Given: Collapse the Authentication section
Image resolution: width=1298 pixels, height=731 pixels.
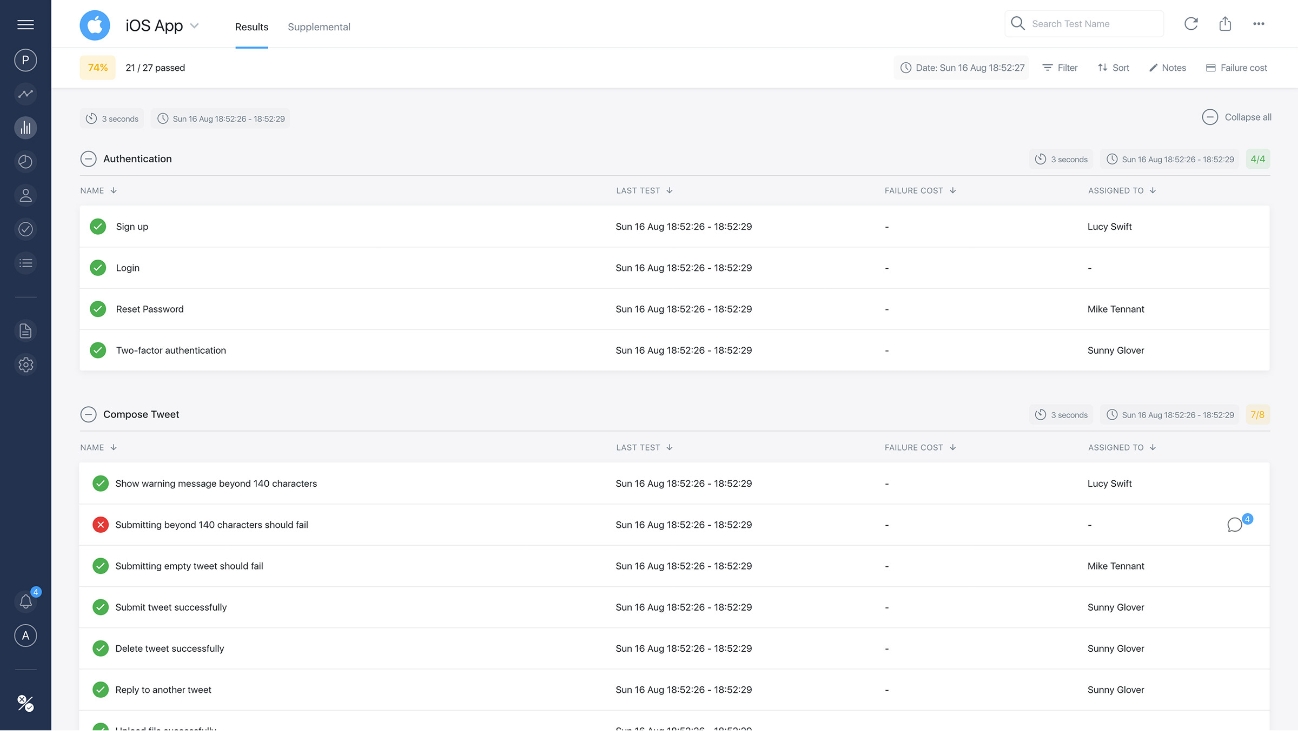Looking at the screenshot, I should [x=89, y=159].
